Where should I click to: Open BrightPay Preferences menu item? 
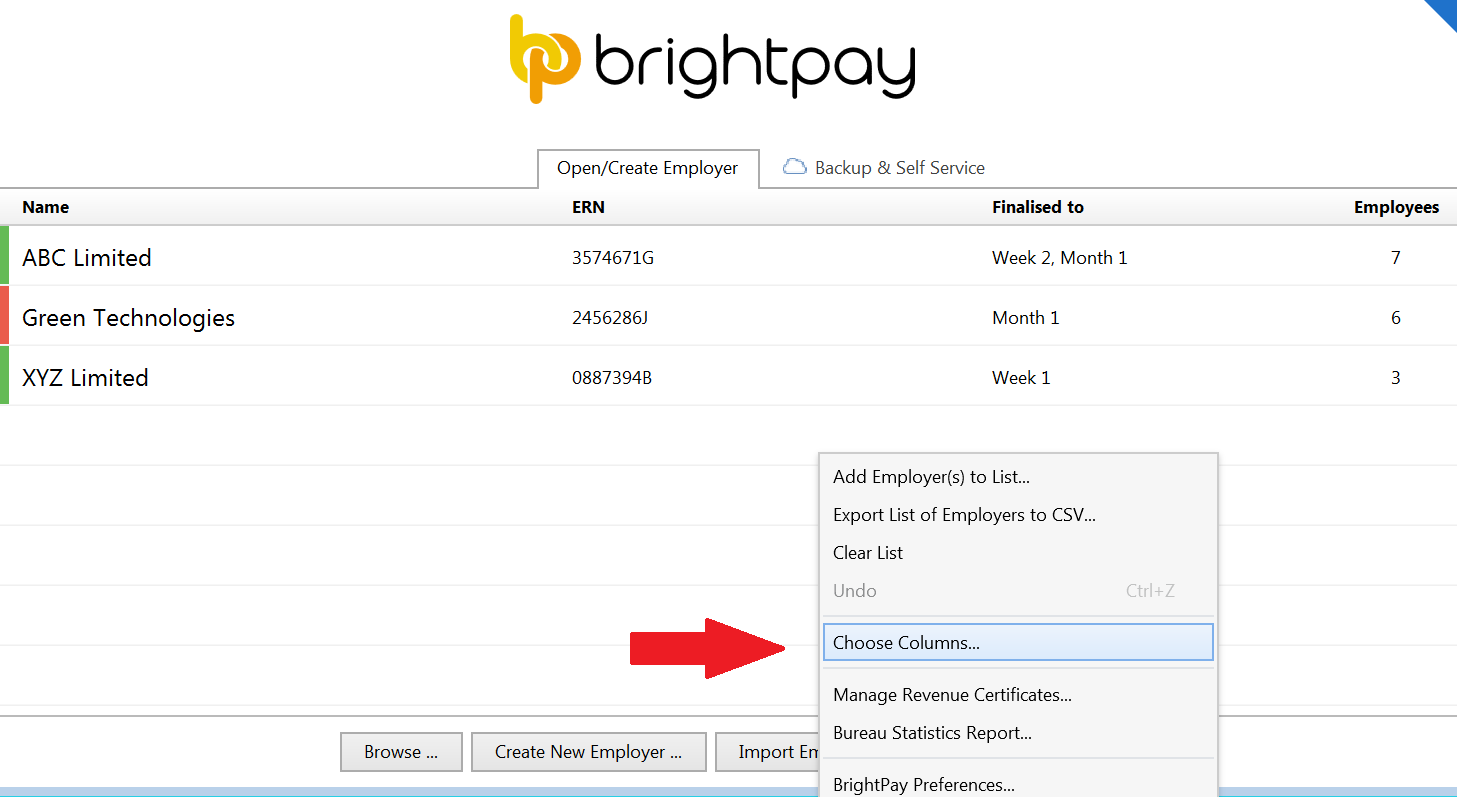[x=1018, y=784]
